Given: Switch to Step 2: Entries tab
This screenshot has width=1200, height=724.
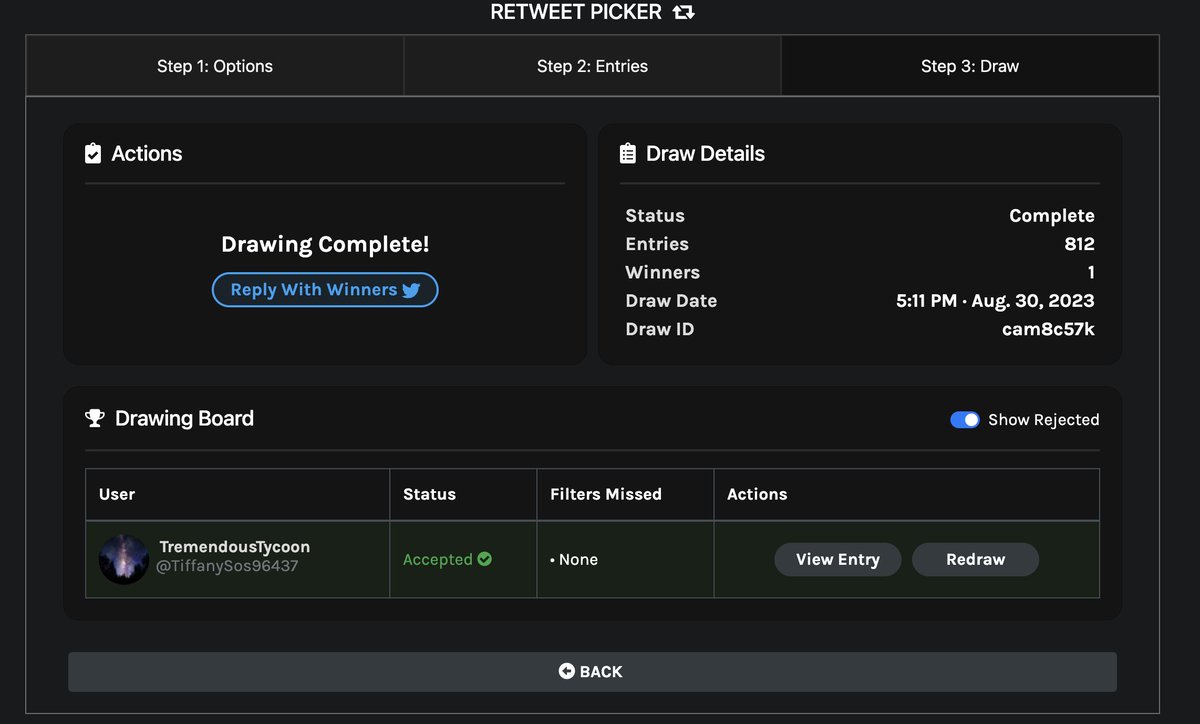Looking at the screenshot, I should [593, 66].
